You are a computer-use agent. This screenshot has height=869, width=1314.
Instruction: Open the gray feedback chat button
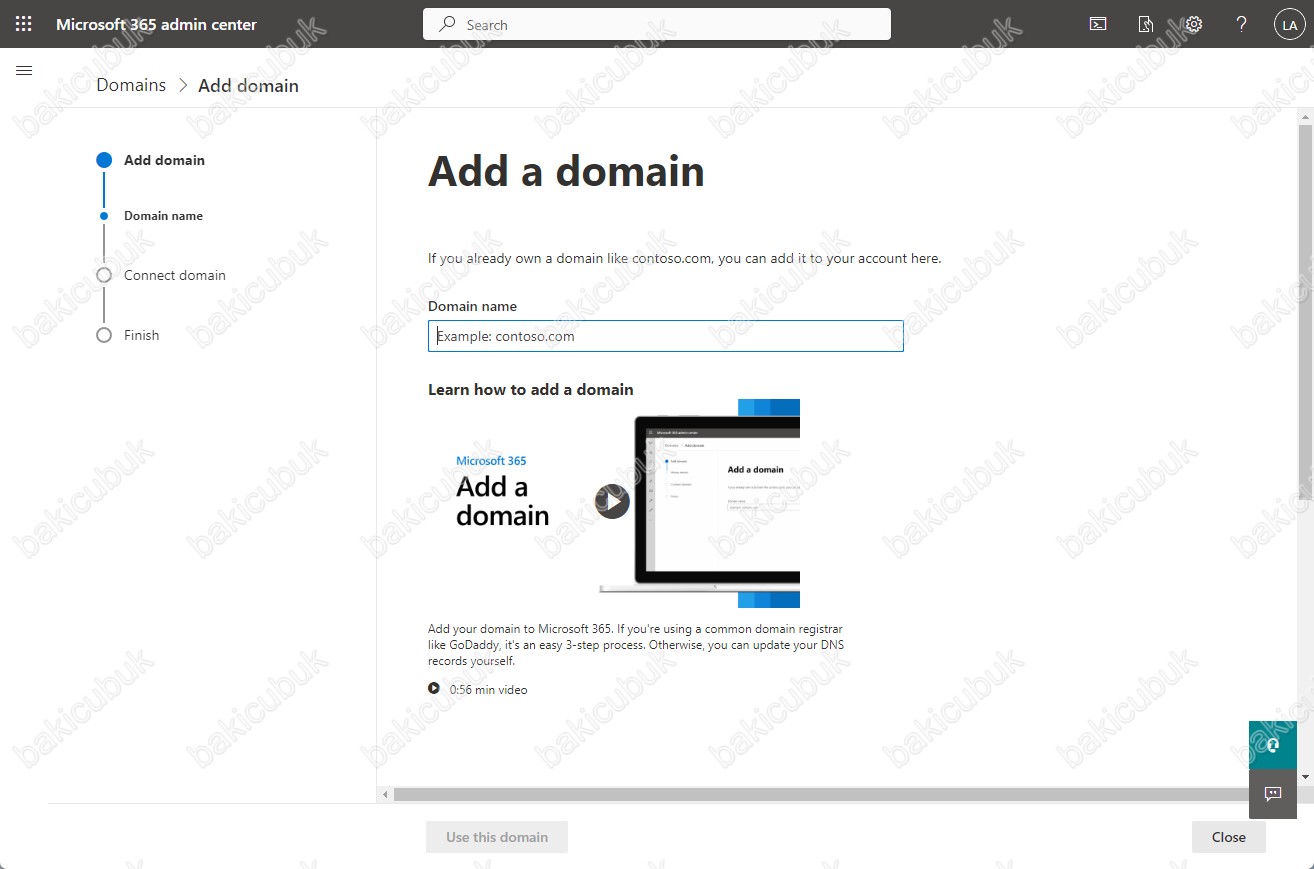1273,794
